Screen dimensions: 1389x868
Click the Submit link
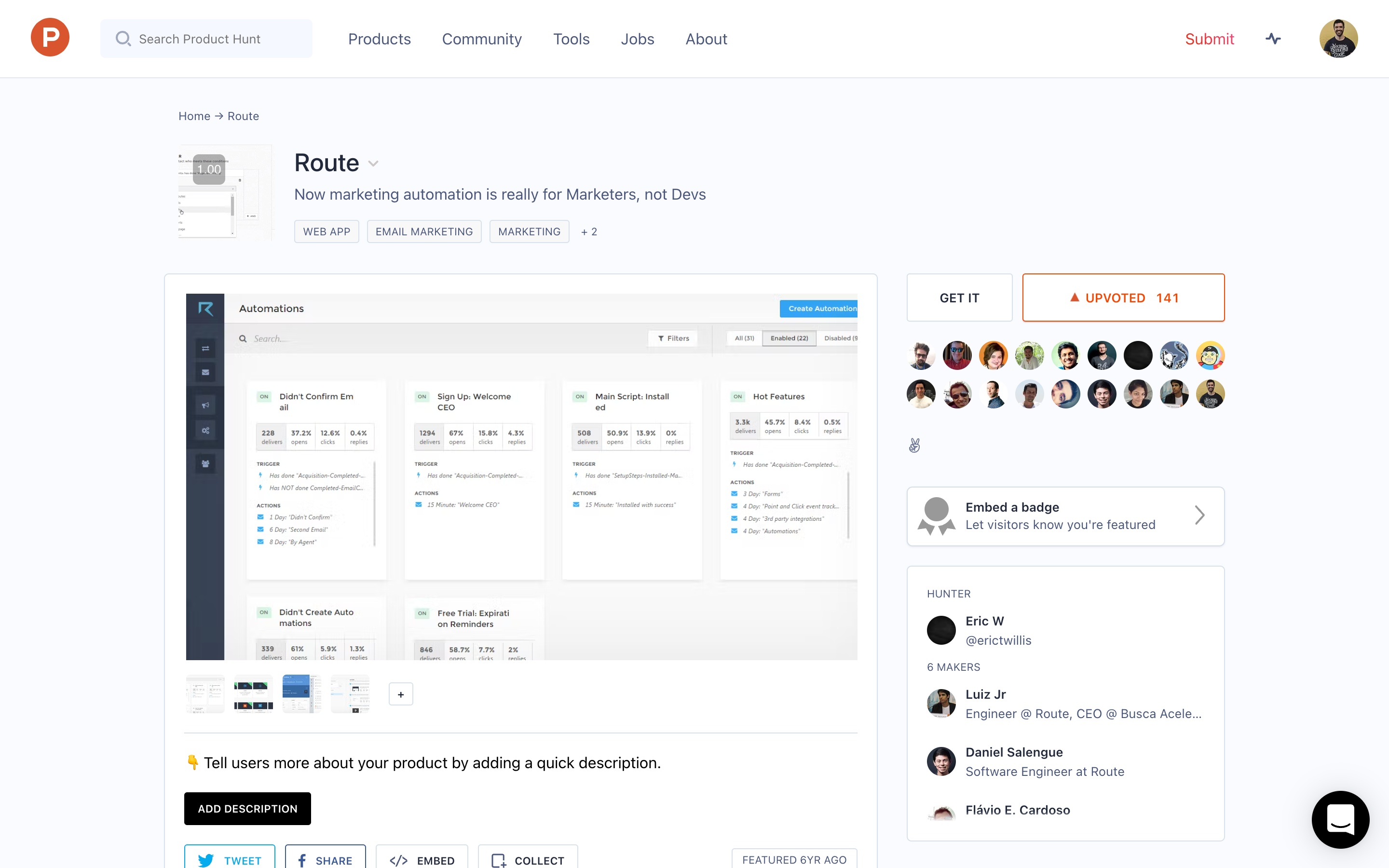(1210, 39)
